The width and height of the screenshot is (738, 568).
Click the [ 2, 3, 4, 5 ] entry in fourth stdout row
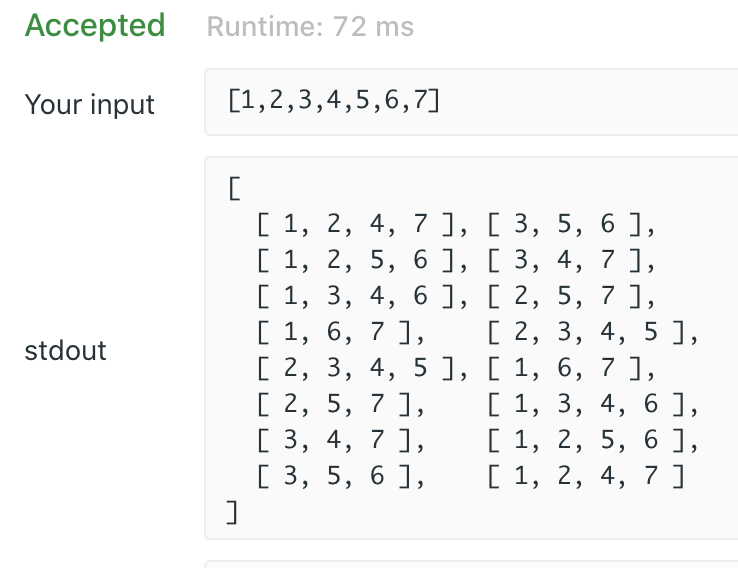click(586, 332)
